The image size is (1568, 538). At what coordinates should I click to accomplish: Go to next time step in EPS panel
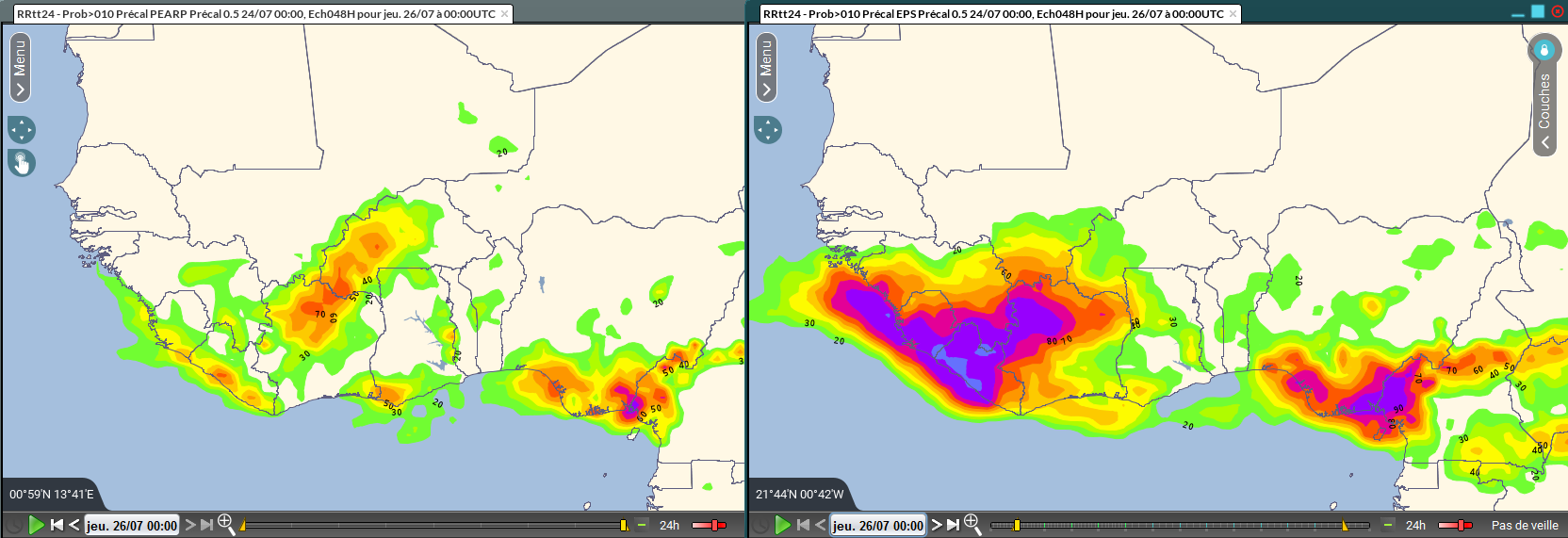coord(937,525)
